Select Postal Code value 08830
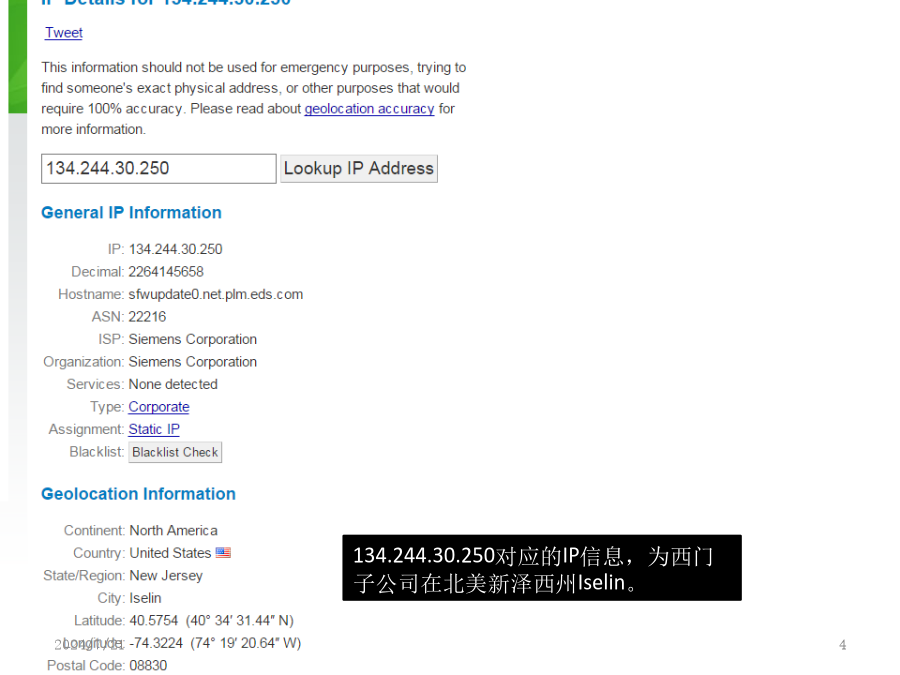This screenshot has width=900, height=675. [148, 665]
